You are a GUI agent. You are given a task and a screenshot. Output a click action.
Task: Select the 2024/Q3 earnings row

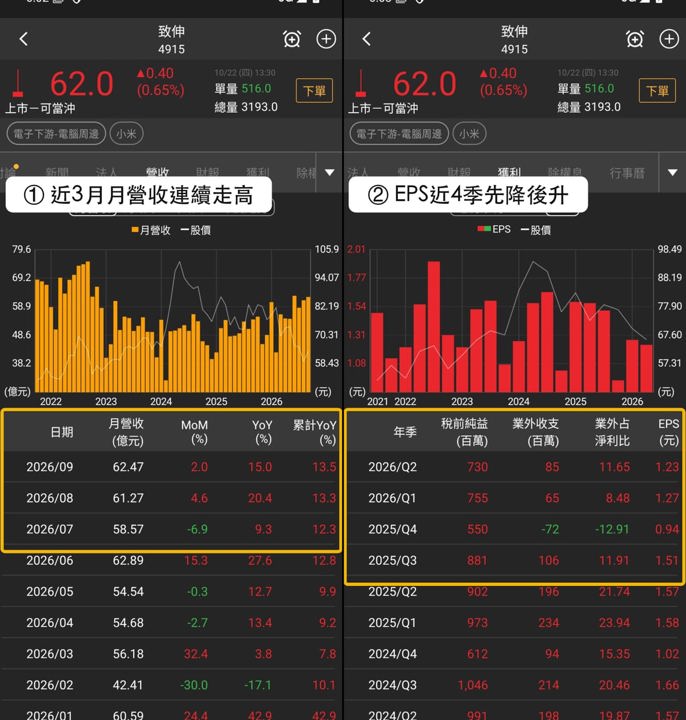pos(514,685)
